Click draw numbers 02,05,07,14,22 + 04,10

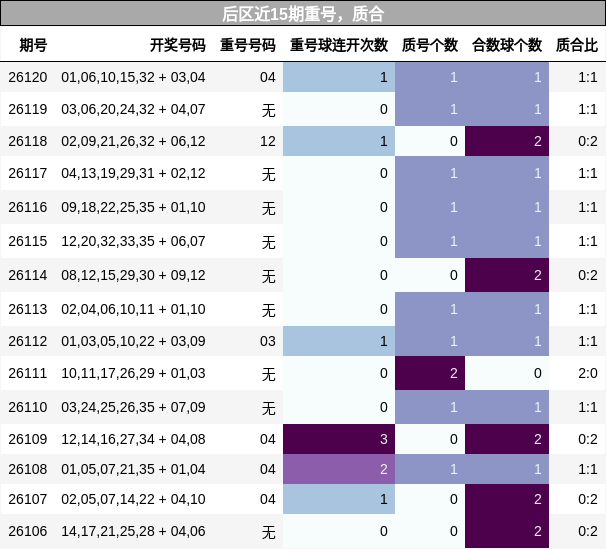(133, 500)
